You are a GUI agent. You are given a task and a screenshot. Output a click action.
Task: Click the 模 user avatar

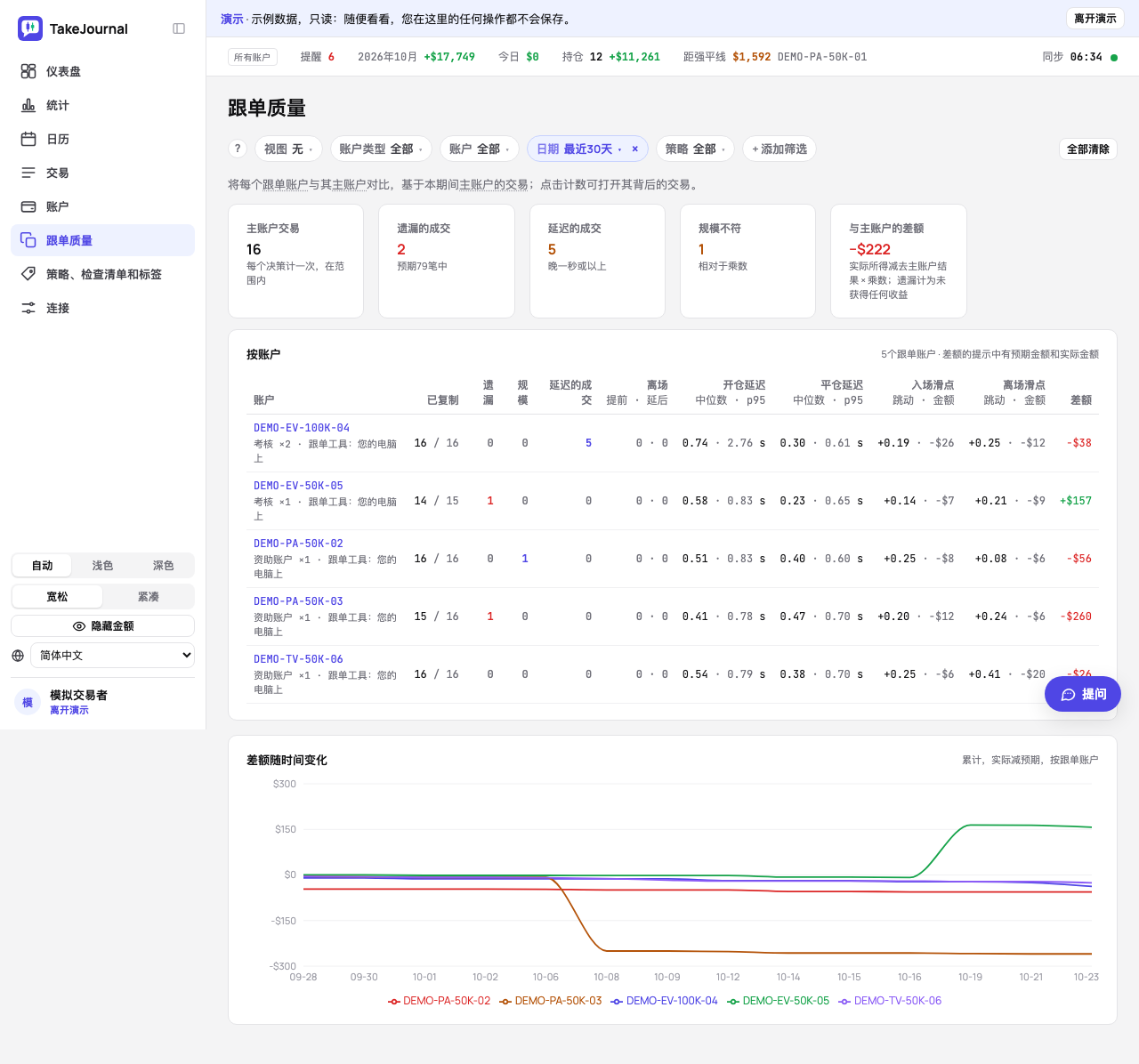click(28, 702)
